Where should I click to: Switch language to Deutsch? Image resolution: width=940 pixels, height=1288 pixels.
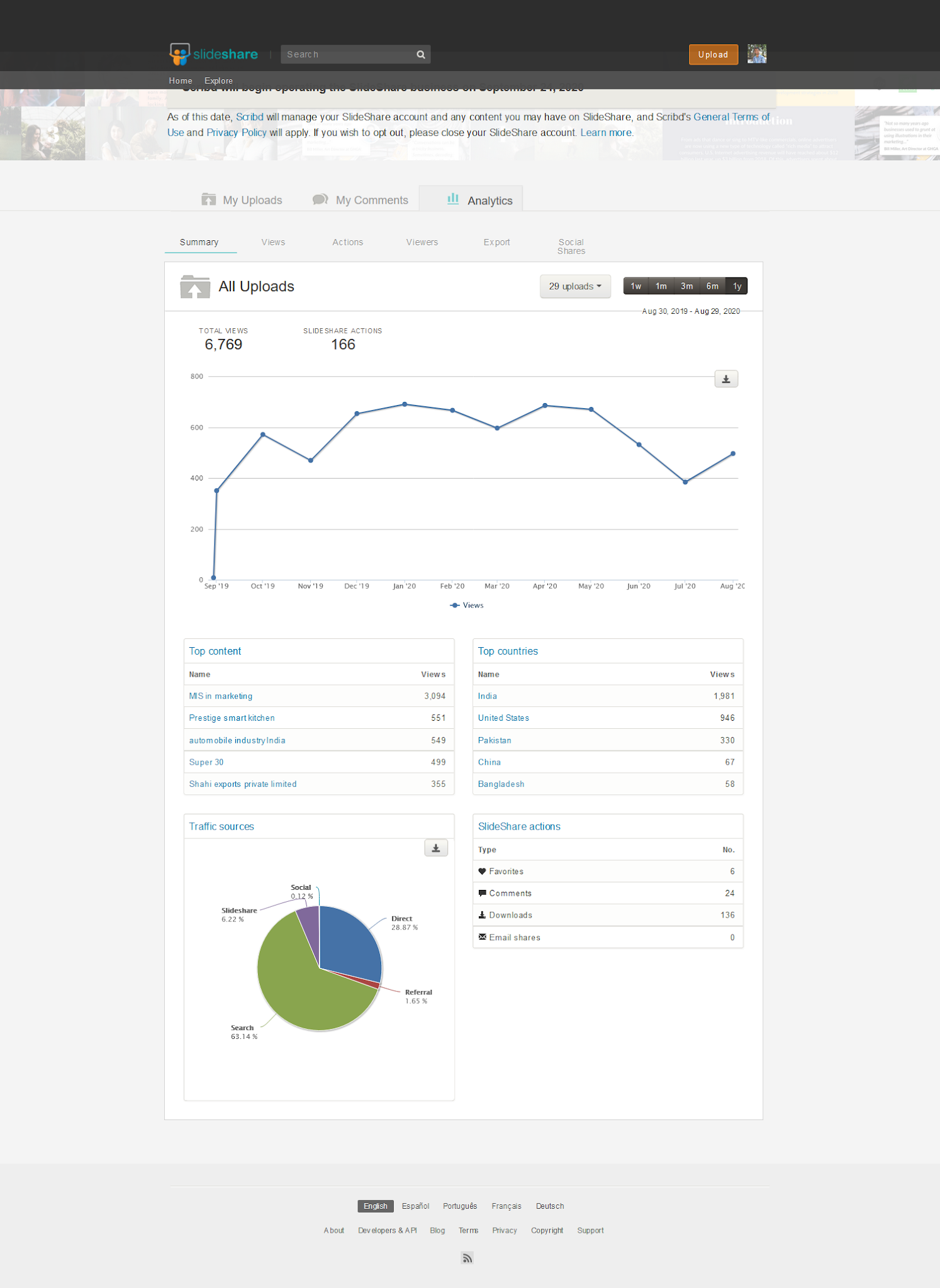[x=550, y=1206]
